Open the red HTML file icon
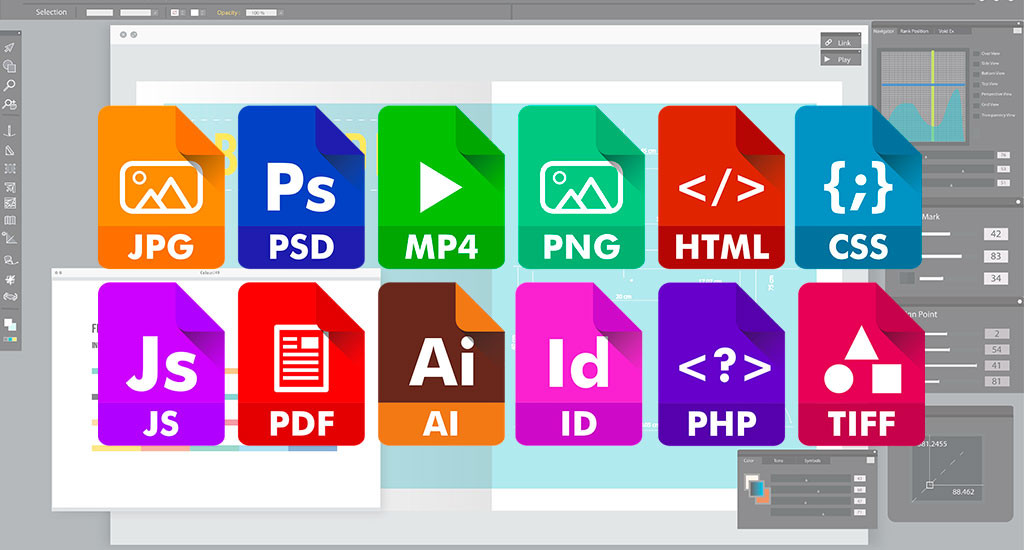This screenshot has width=1024, height=550. click(721, 187)
